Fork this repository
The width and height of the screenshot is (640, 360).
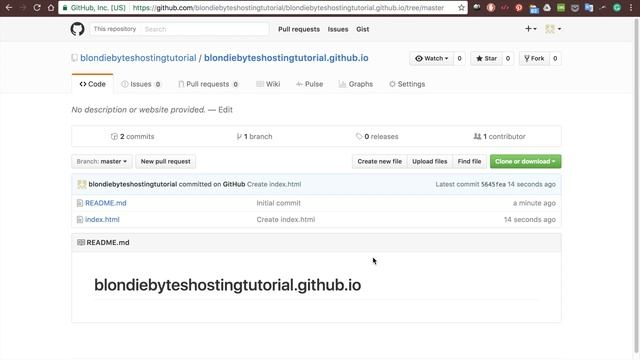534,58
